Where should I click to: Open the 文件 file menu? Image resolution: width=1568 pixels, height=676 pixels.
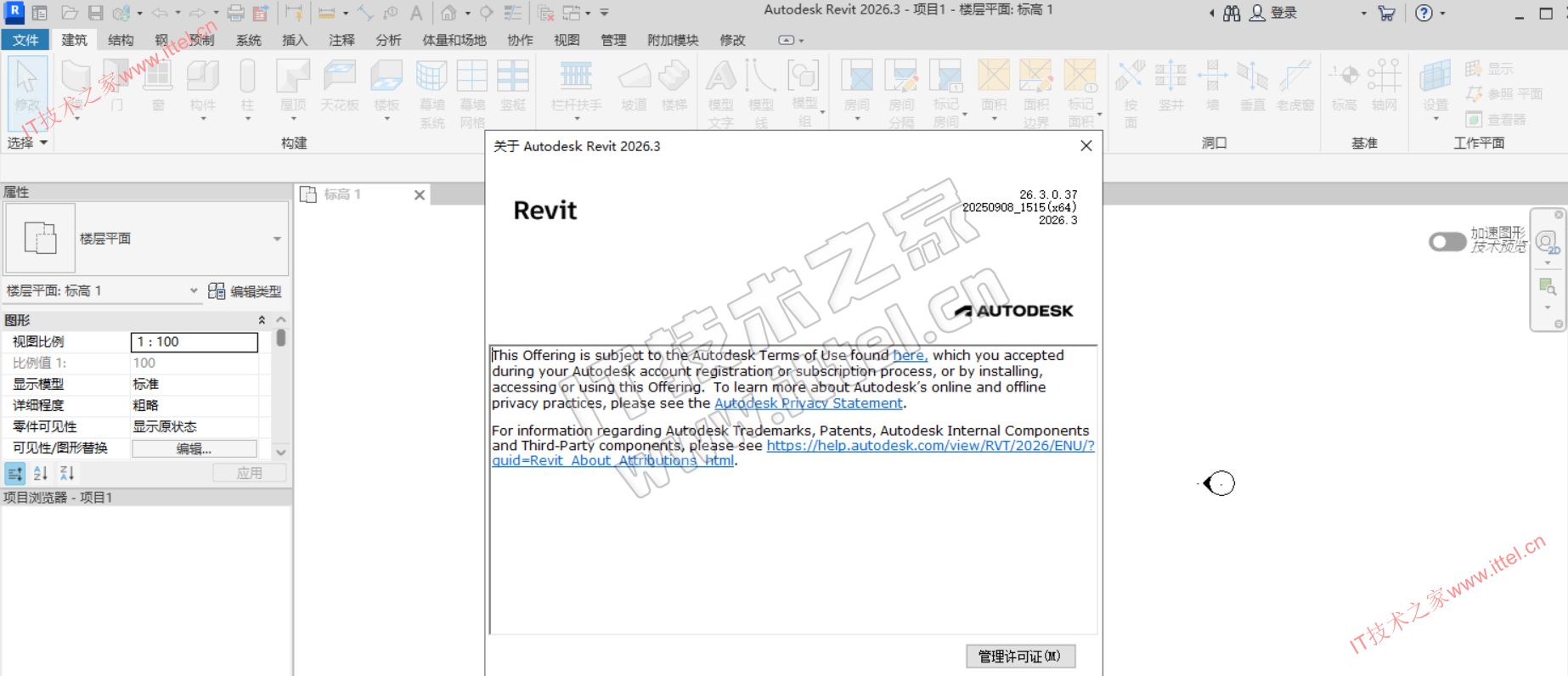[25, 40]
